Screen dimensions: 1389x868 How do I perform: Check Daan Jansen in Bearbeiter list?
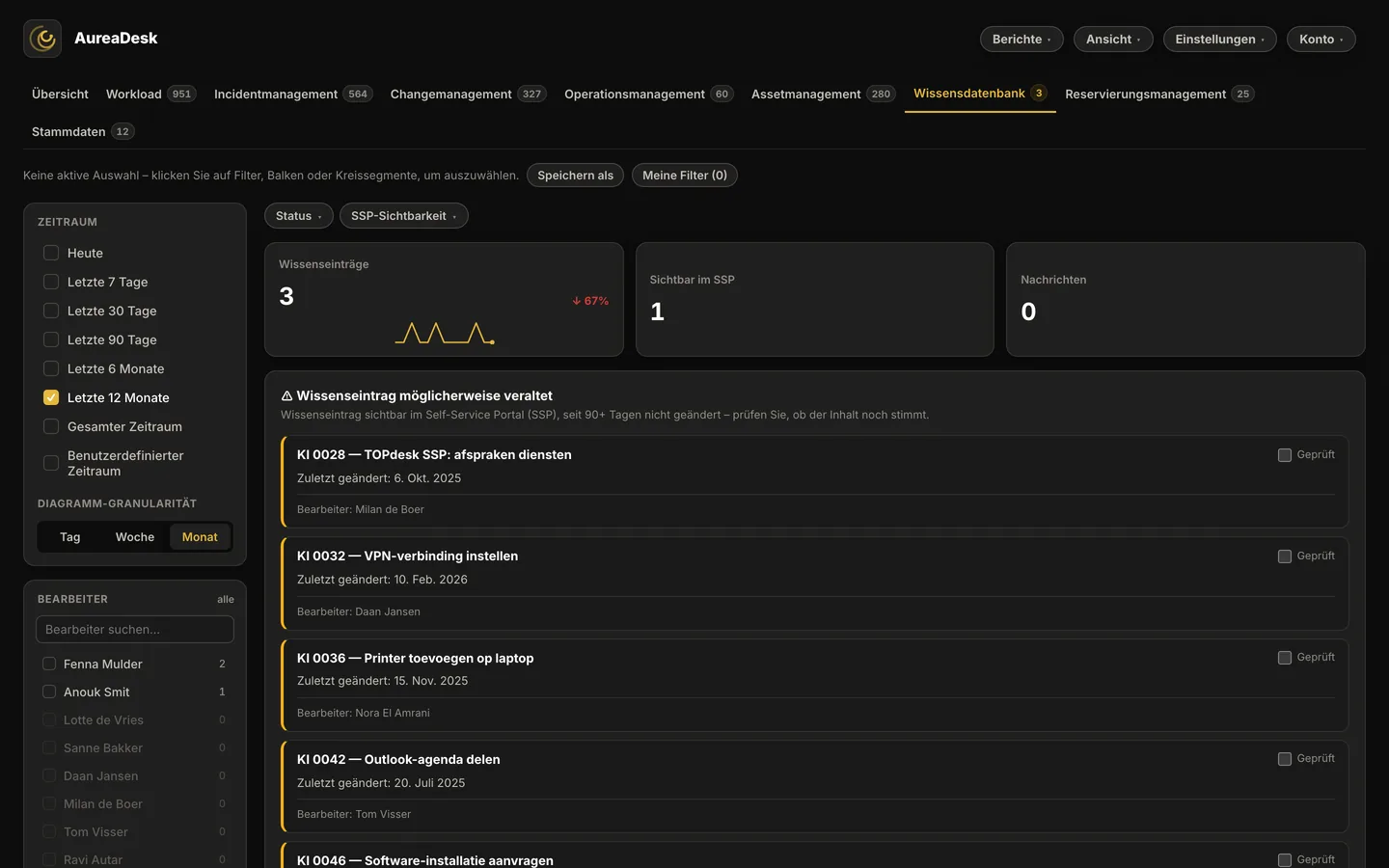coord(49,775)
